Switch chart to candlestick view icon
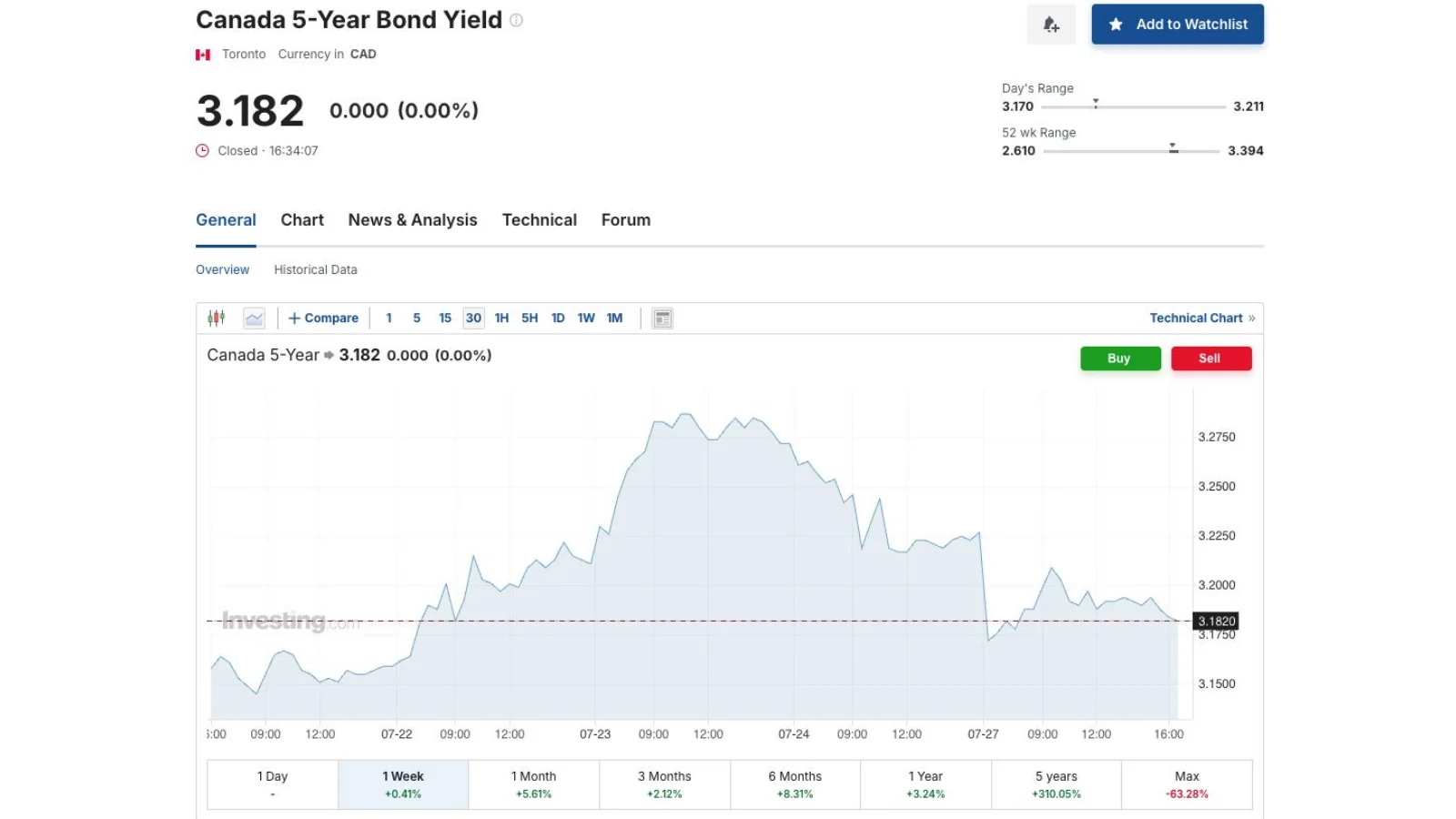The image size is (1456, 819). click(x=217, y=318)
